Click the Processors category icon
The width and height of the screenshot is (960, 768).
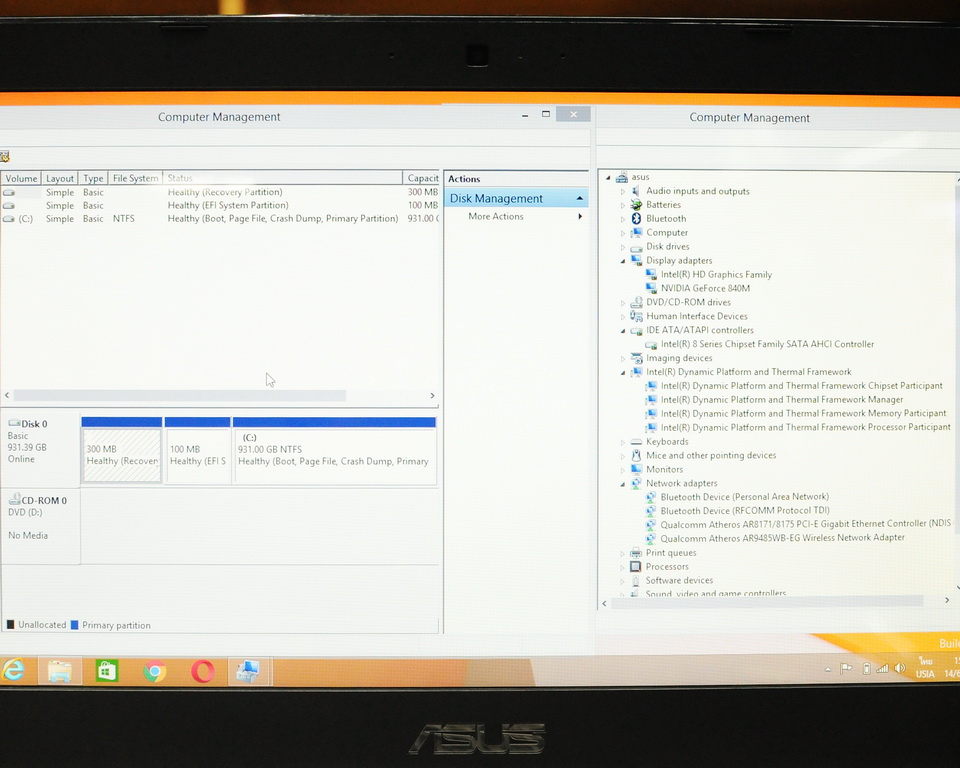(636, 567)
